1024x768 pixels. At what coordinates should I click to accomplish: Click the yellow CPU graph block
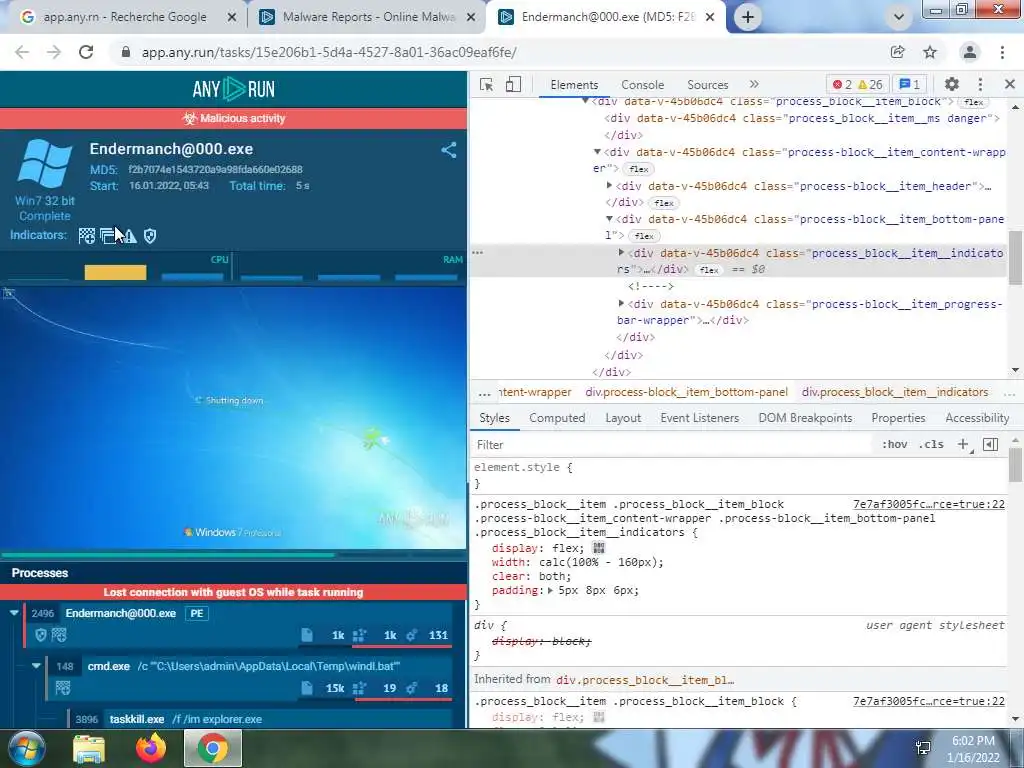click(116, 272)
